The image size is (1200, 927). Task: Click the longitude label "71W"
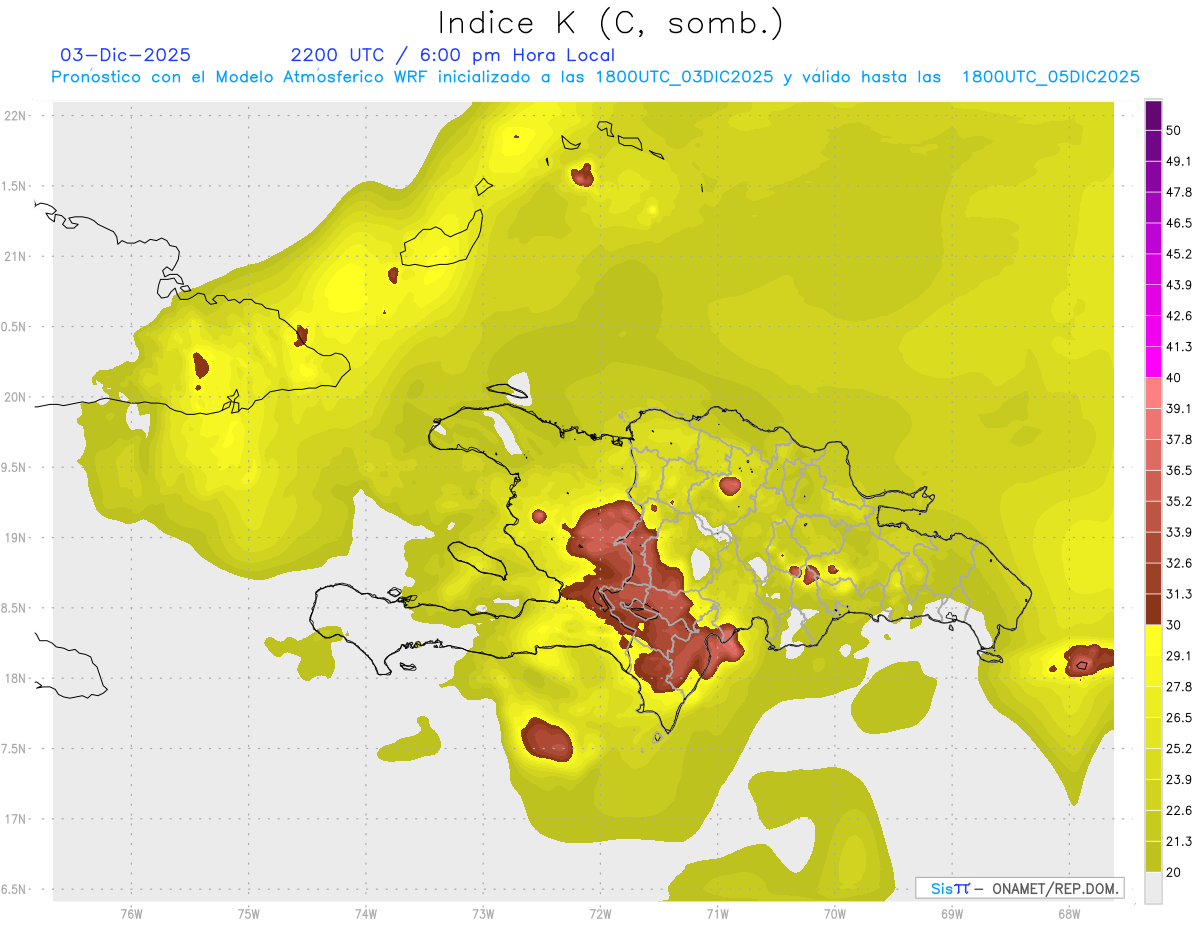[x=717, y=914]
